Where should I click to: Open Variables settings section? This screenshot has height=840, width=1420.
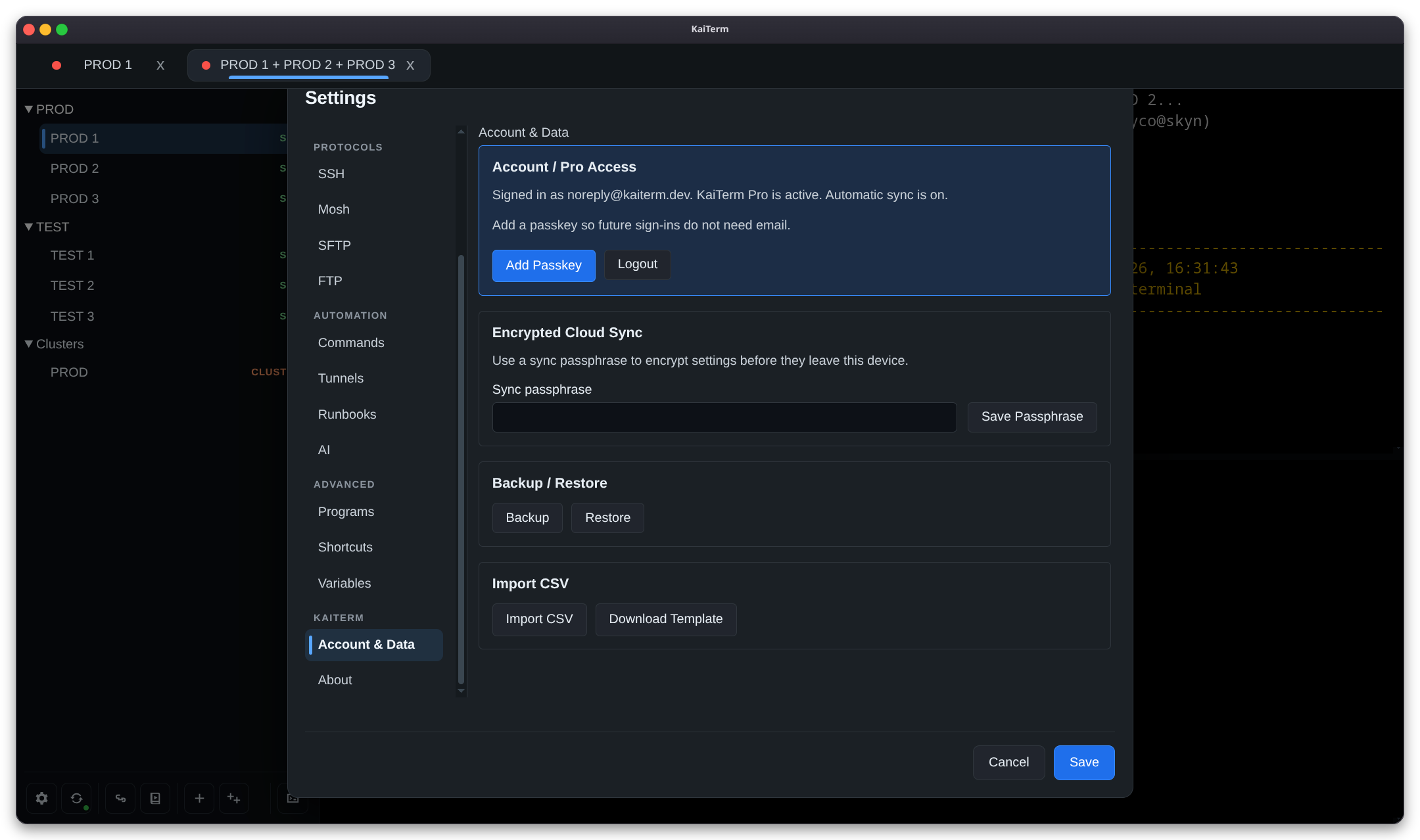pyautogui.click(x=374, y=583)
